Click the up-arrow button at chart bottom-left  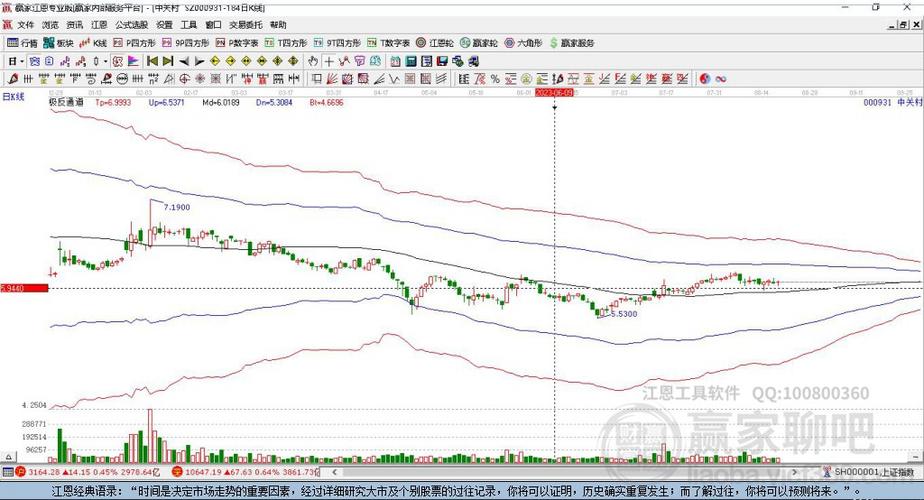point(9,457)
